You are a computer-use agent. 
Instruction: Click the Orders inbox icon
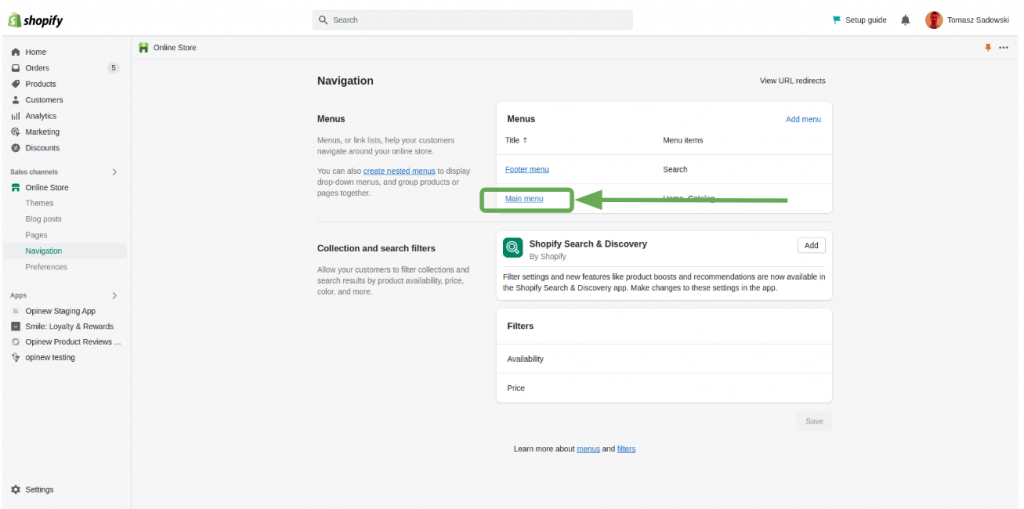[x=16, y=68]
